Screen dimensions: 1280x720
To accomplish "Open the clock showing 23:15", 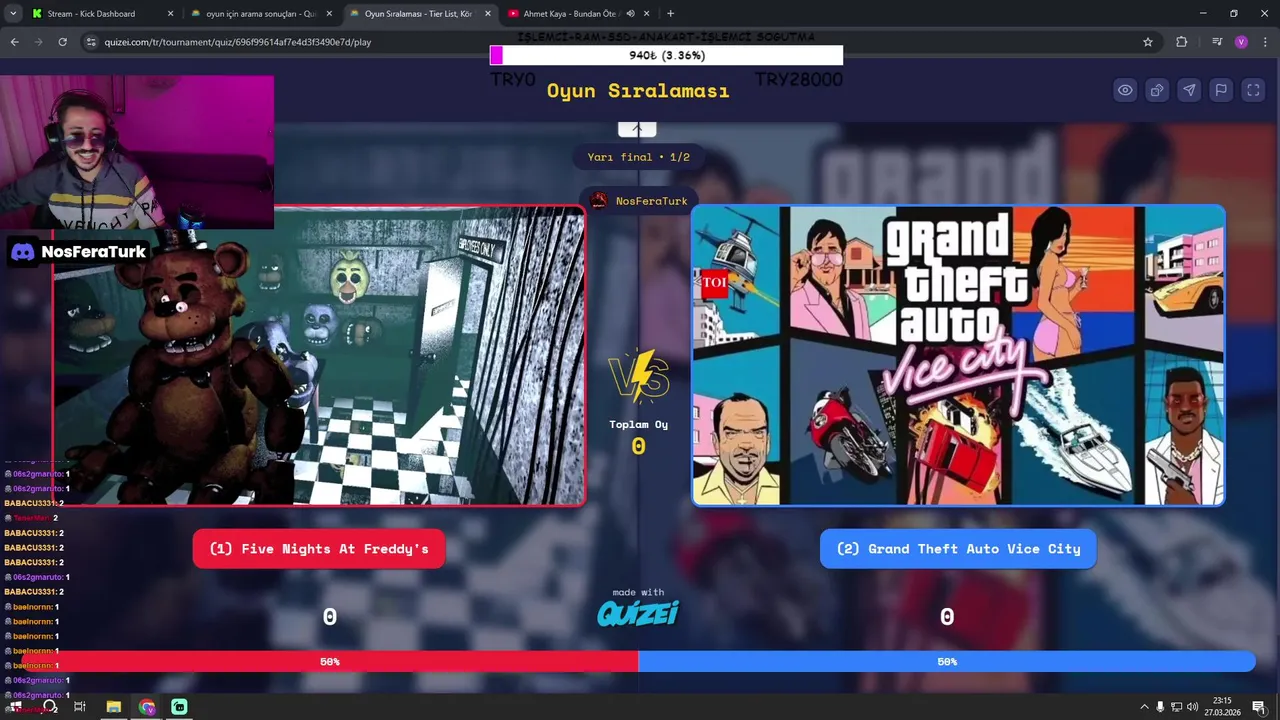I will (x=1222, y=707).
